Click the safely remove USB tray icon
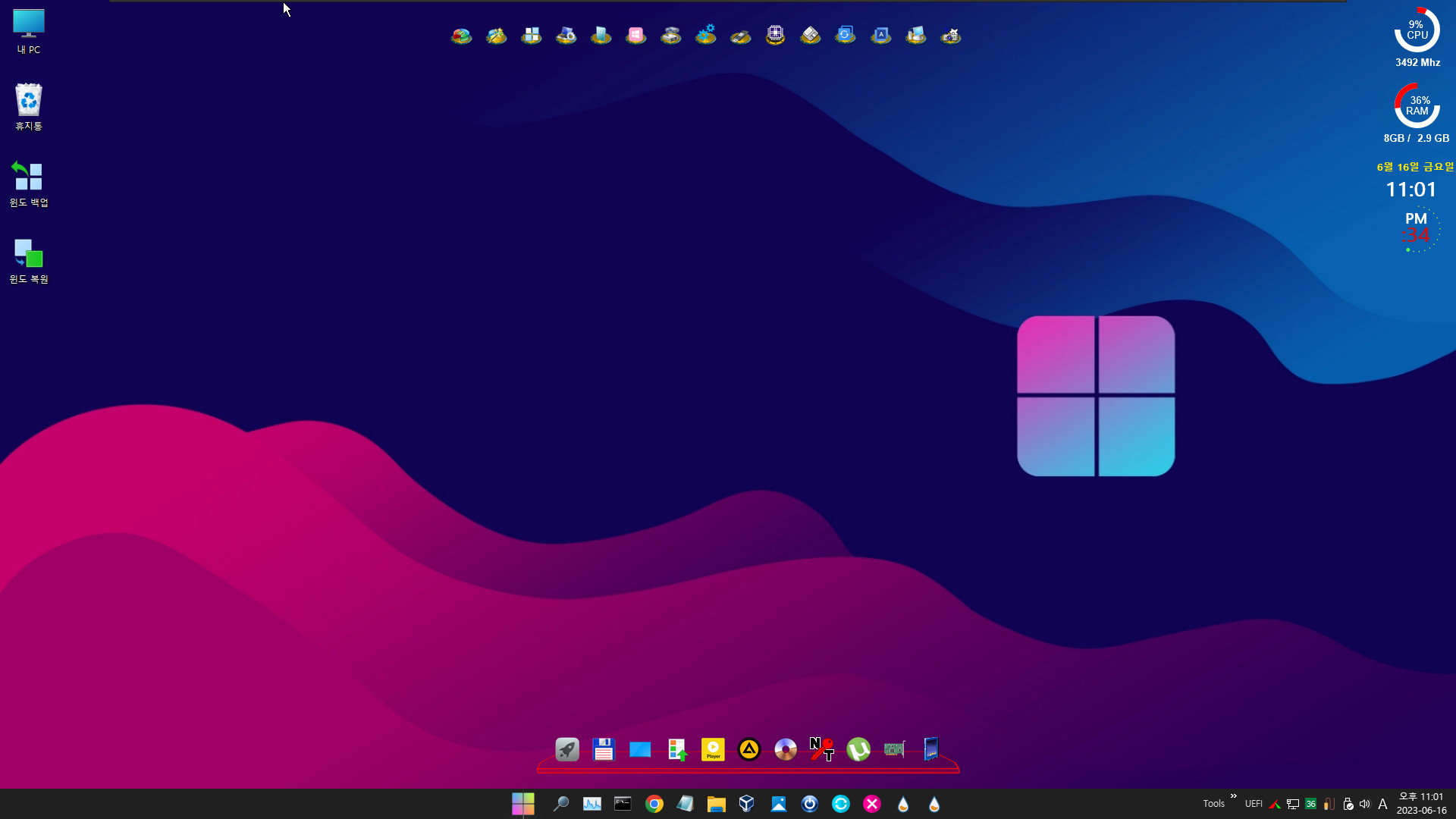This screenshot has height=819, width=1456. pyautogui.click(x=1348, y=804)
